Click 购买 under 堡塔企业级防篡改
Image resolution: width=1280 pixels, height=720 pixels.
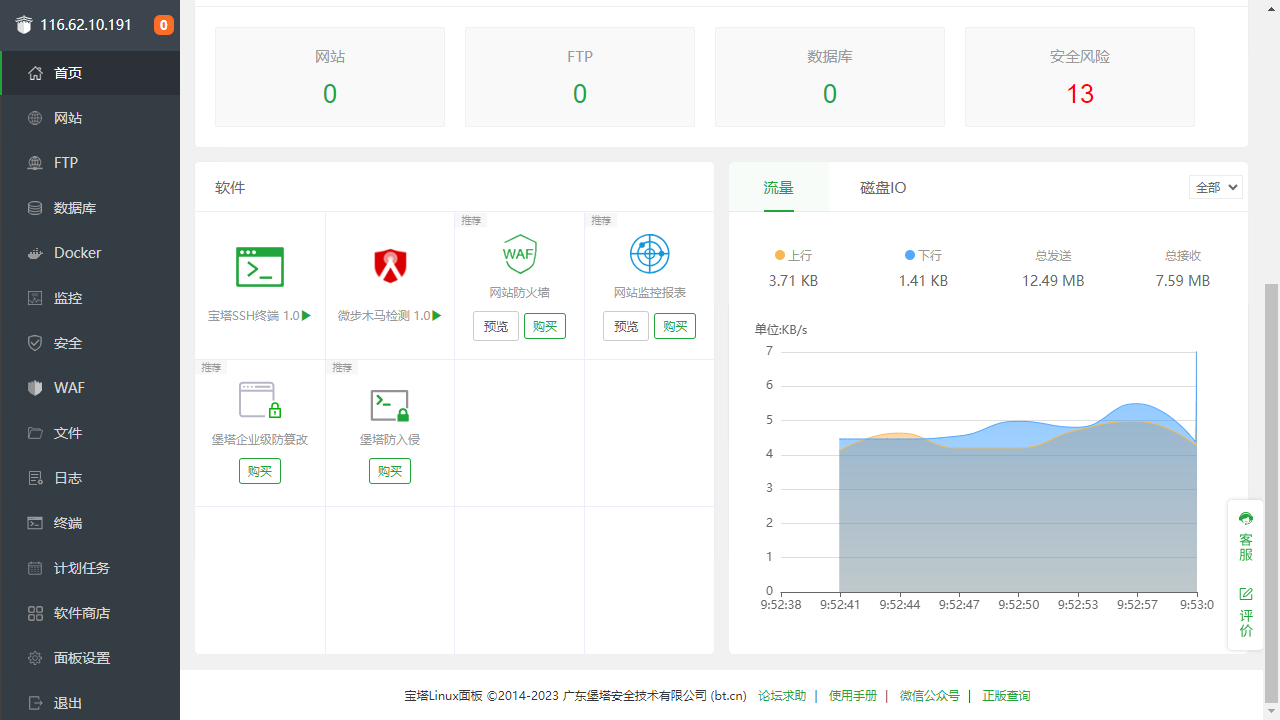pyautogui.click(x=260, y=471)
